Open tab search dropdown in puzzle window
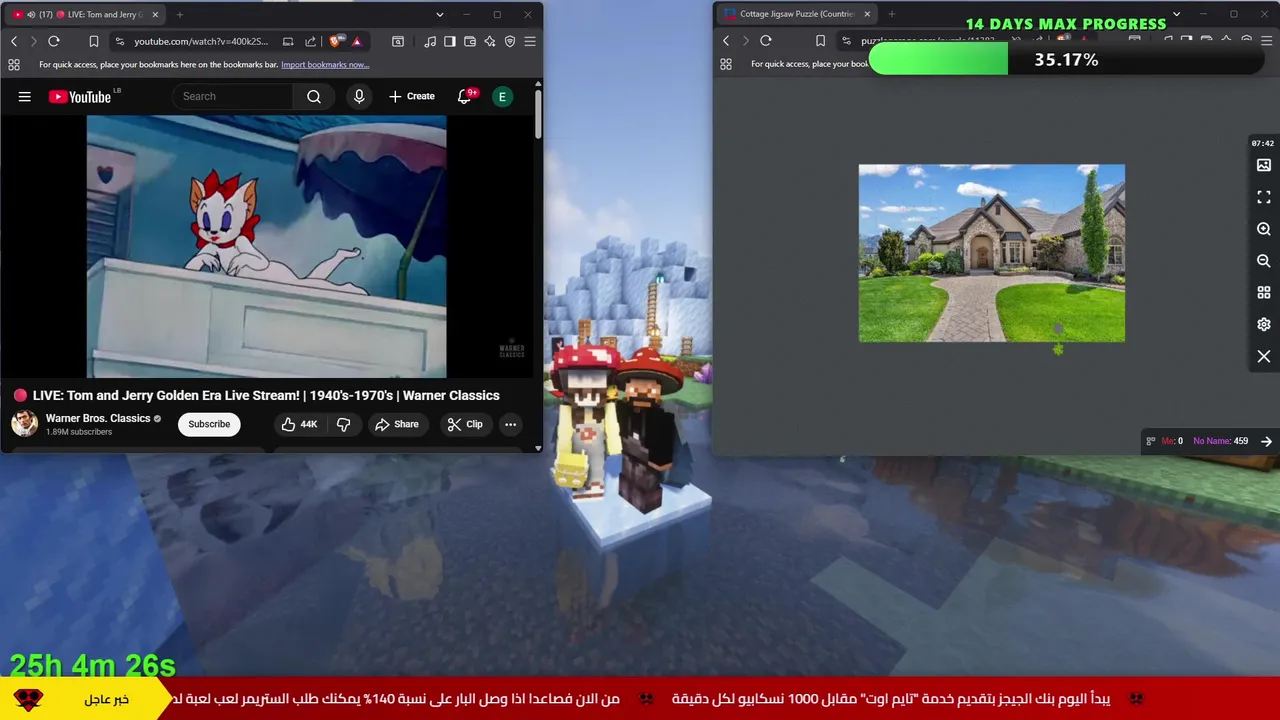The width and height of the screenshot is (1280, 720). click(x=1176, y=14)
